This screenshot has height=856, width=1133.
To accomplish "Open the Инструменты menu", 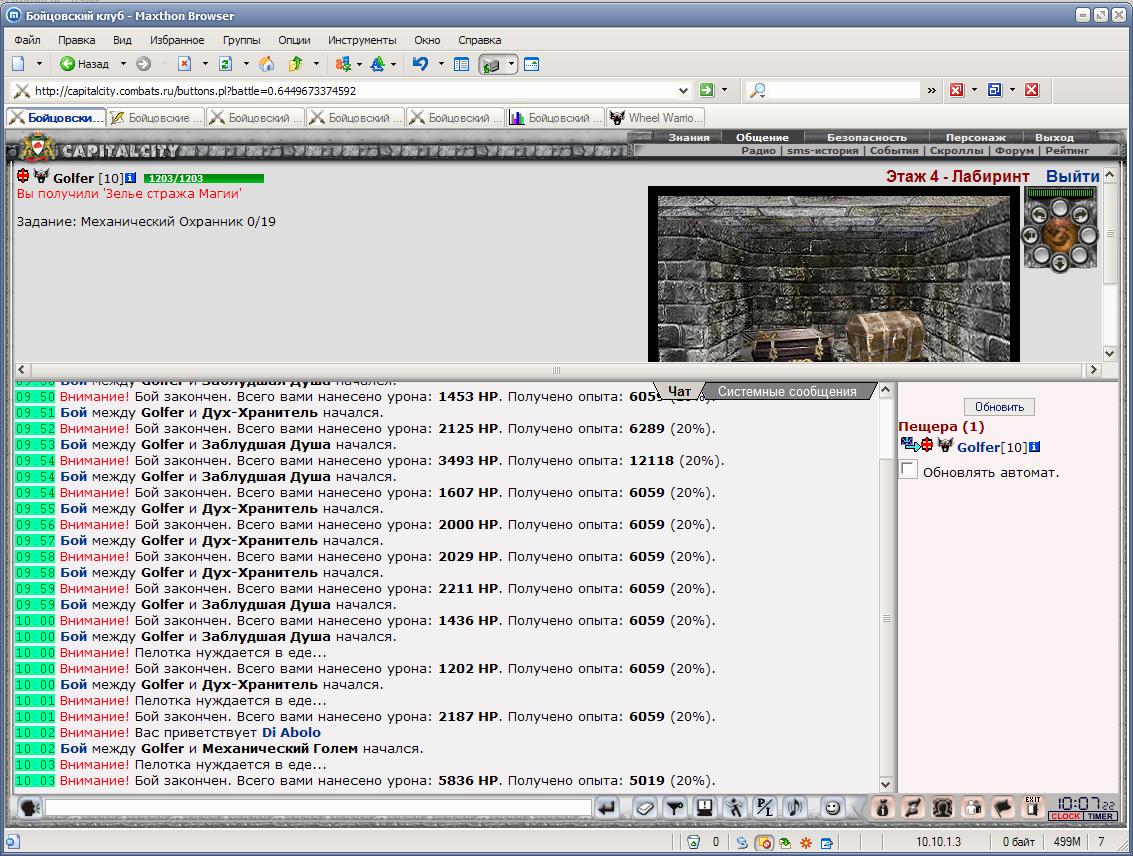I will point(362,40).
